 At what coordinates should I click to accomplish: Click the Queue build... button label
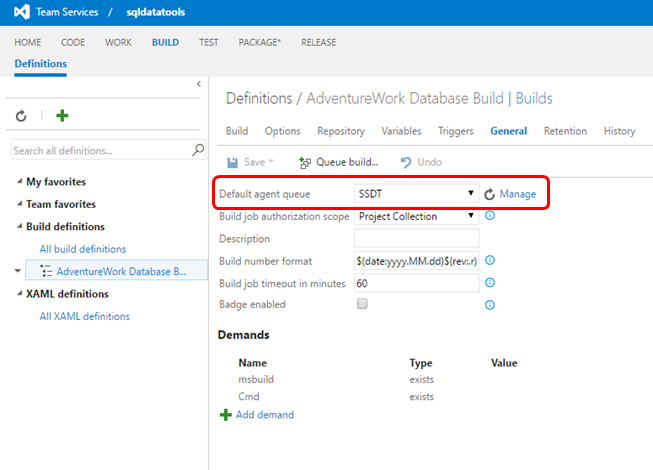pyautogui.click(x=347, y=162)
